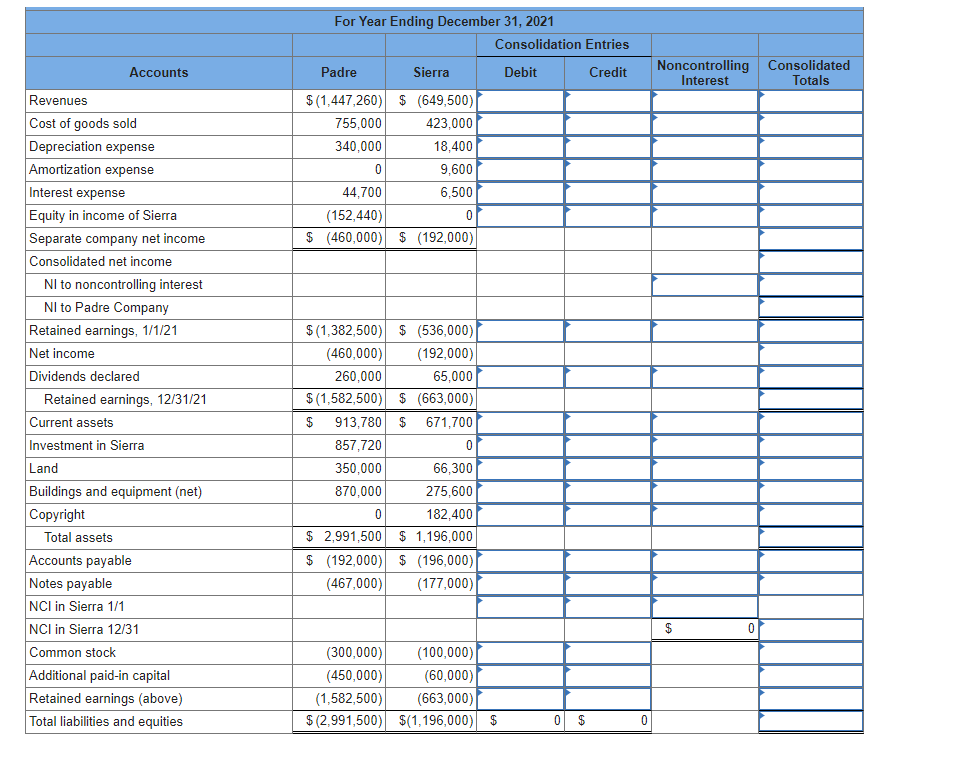Click NCI in Sierra 1/1 Debit cell

tap(520, 608)
